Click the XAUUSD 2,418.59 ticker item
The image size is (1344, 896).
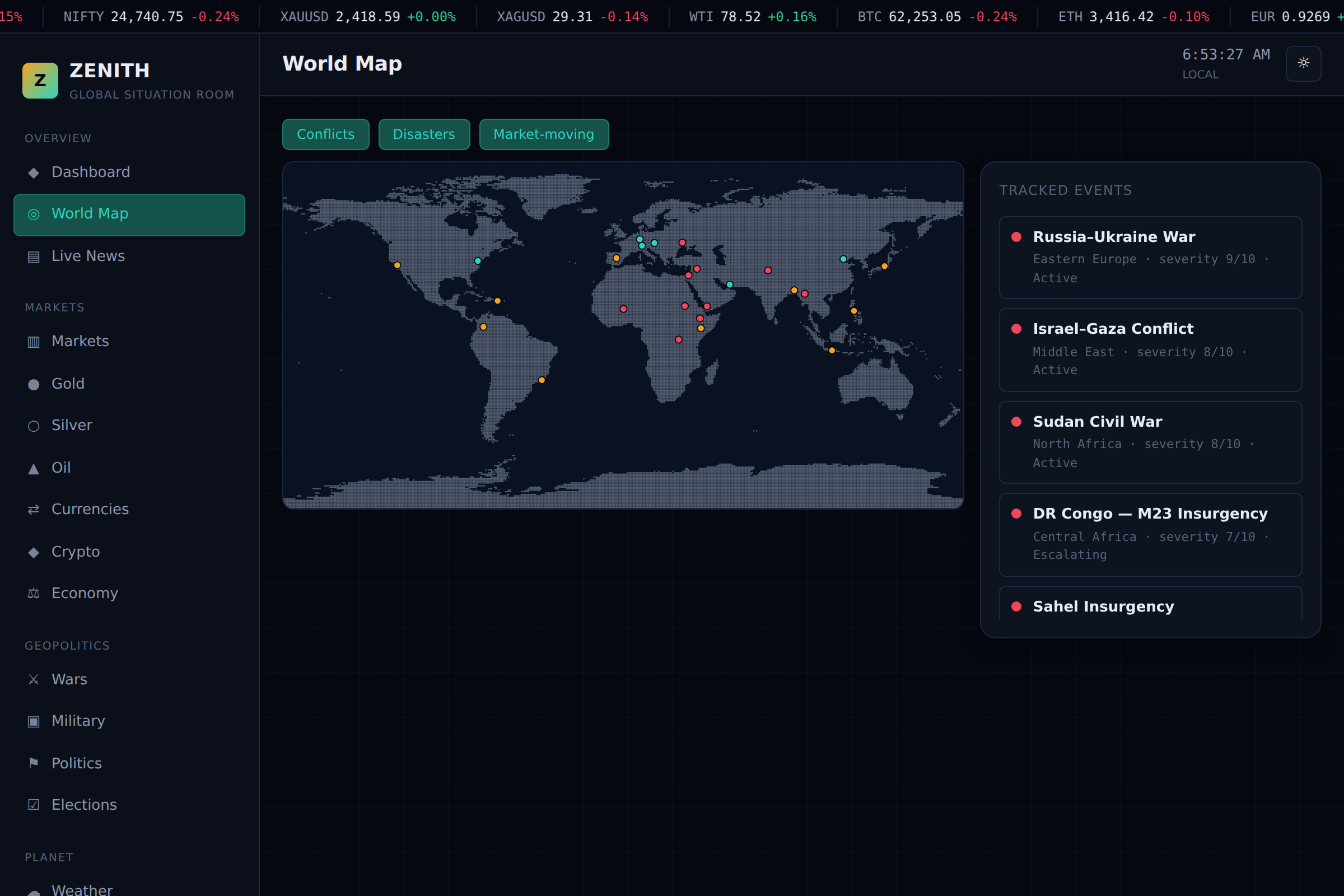tap(368, 17)
